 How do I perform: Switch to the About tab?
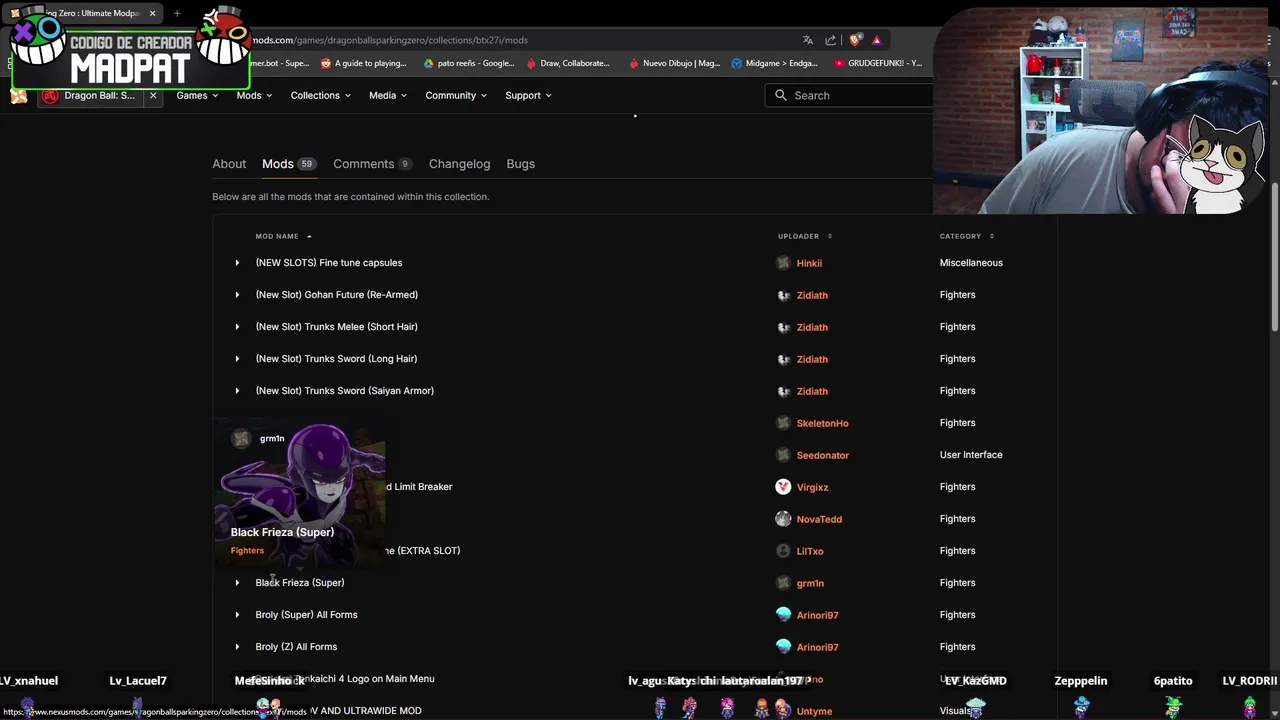[x=229, y=164]
